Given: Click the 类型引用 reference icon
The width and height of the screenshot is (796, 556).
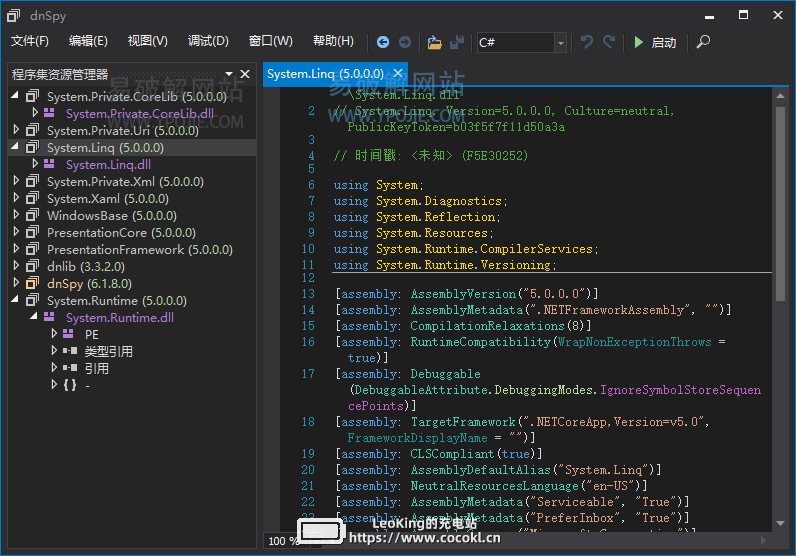Looking at the screenshot, I should (70, 351).
